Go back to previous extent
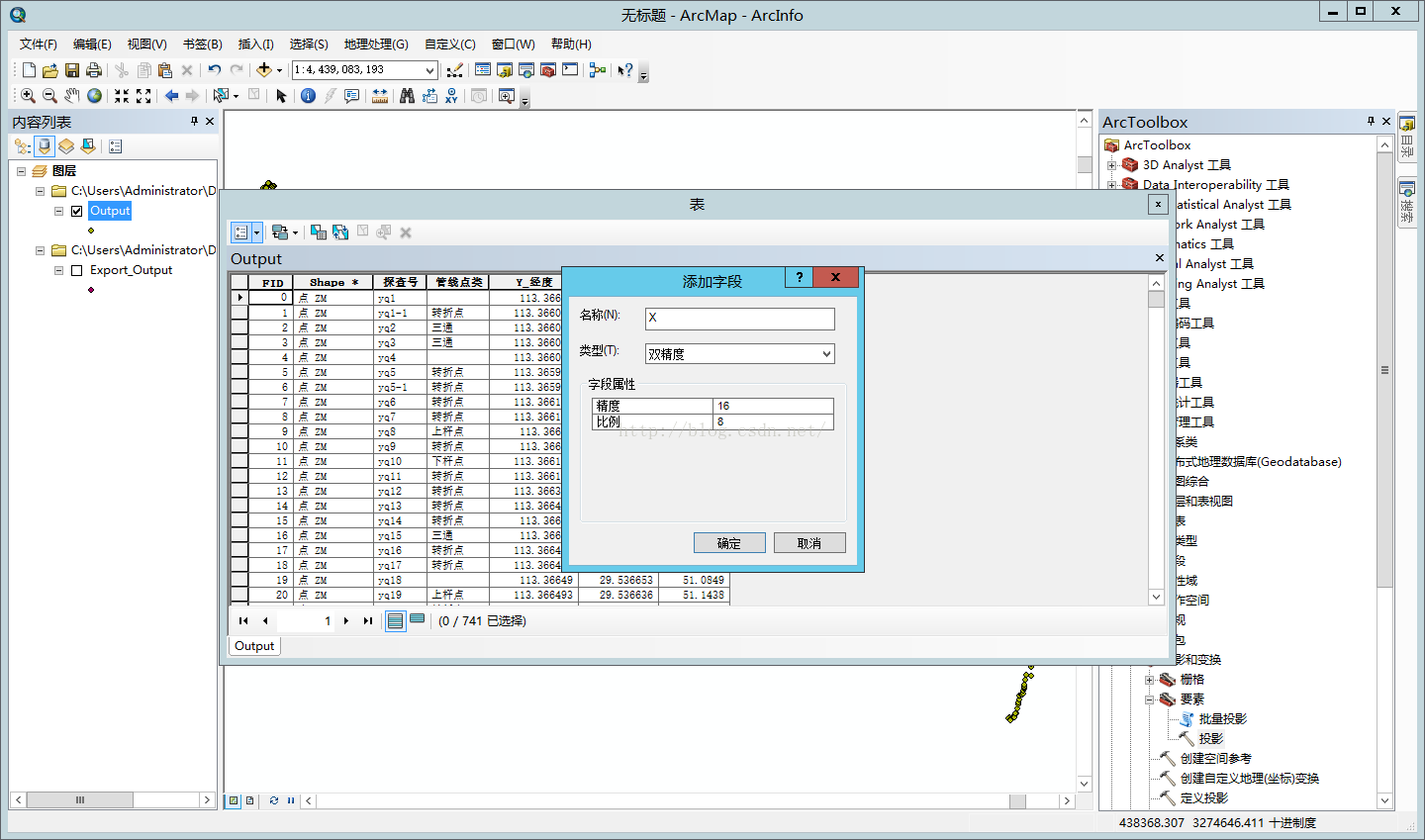This screenshot has width=1425, height=840. tap(171, 96)
